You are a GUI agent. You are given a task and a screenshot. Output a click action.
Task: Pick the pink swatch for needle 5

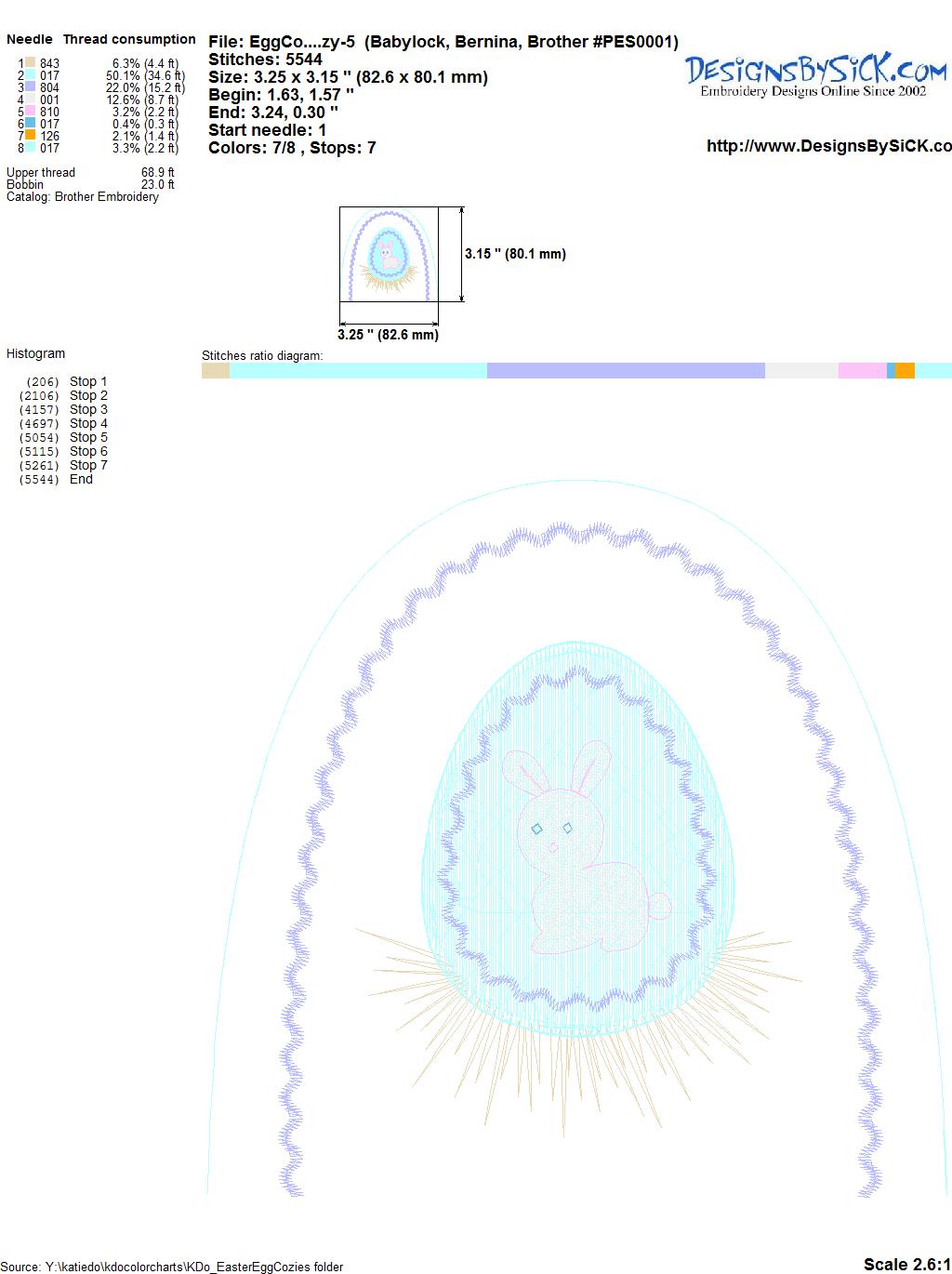pos(31,112)
